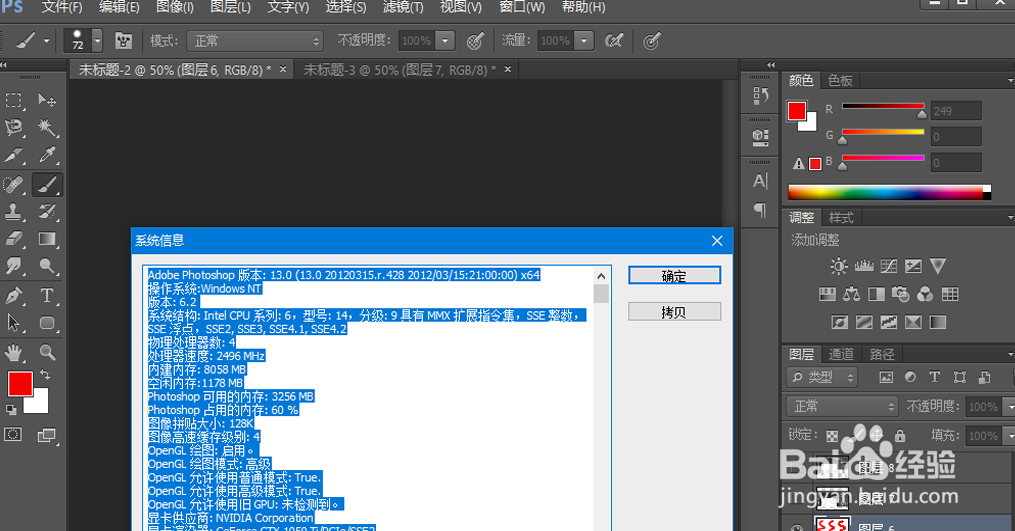Click the toolbox foreground red color
Image resolution: width=1015 pixels, height=531 pixels.
[x=20, y=384]
